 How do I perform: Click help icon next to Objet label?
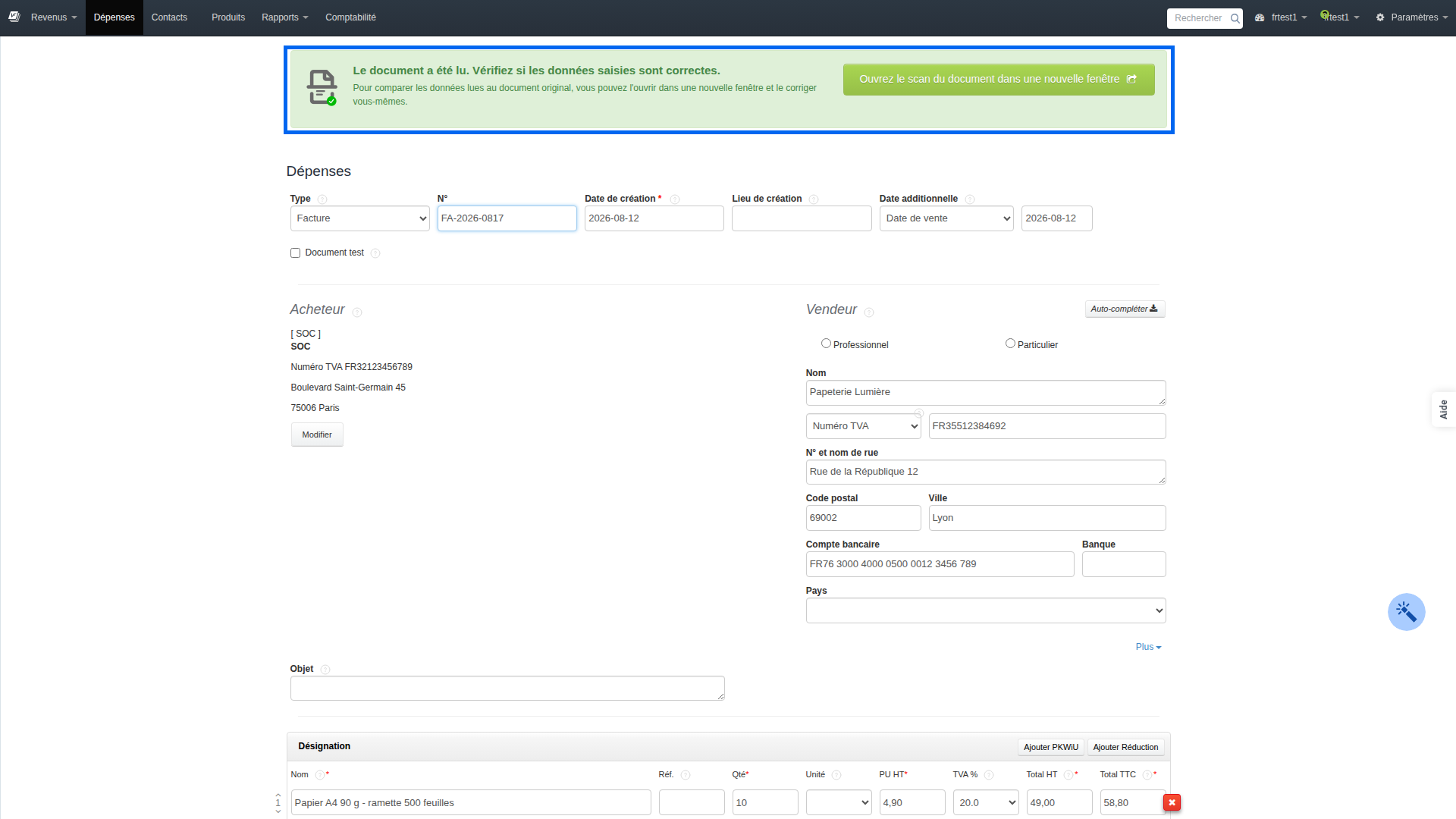(x=325, y=670)
